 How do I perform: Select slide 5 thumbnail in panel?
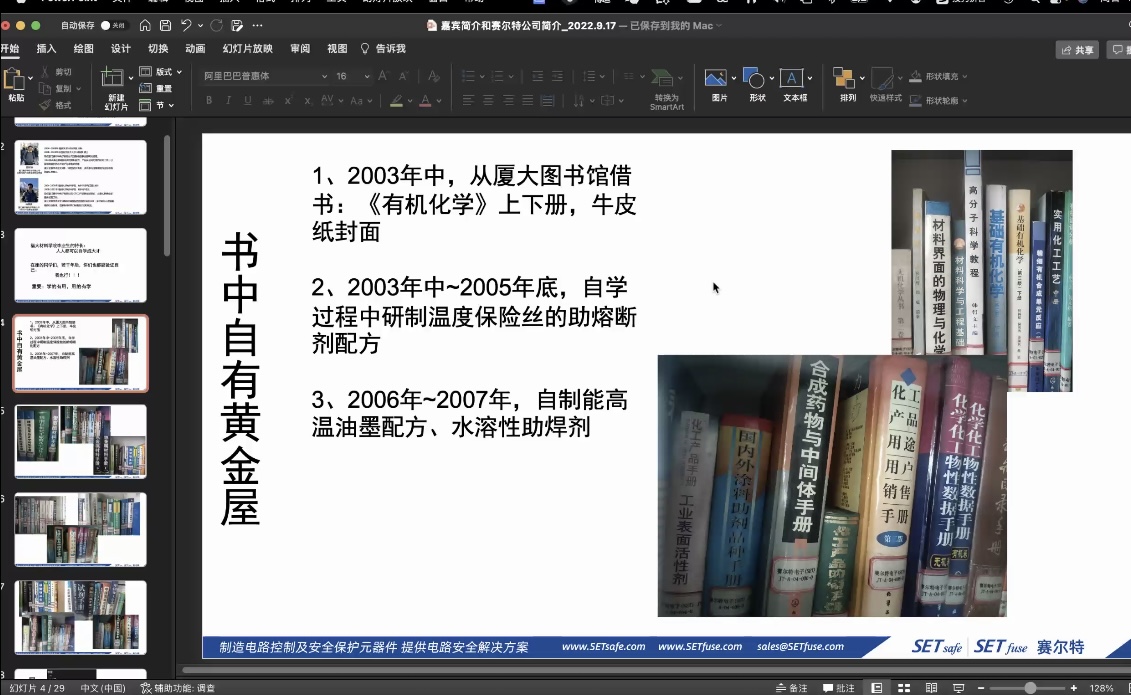pyautogui.click(x=80, y=441)
